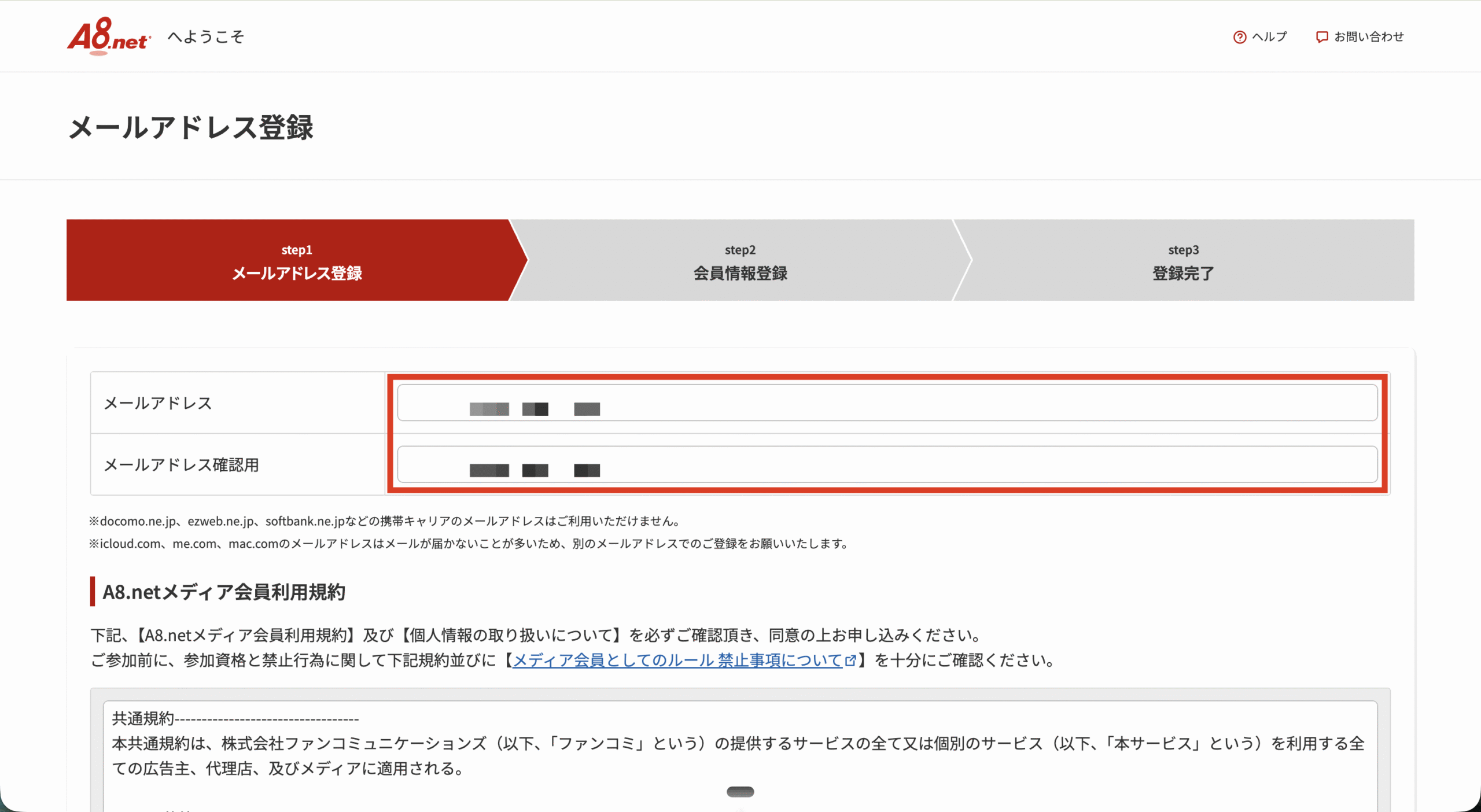Click the A8.netメディア会員利用規約 heading
Screen dimensions: 1481x812
pos(224,592)
